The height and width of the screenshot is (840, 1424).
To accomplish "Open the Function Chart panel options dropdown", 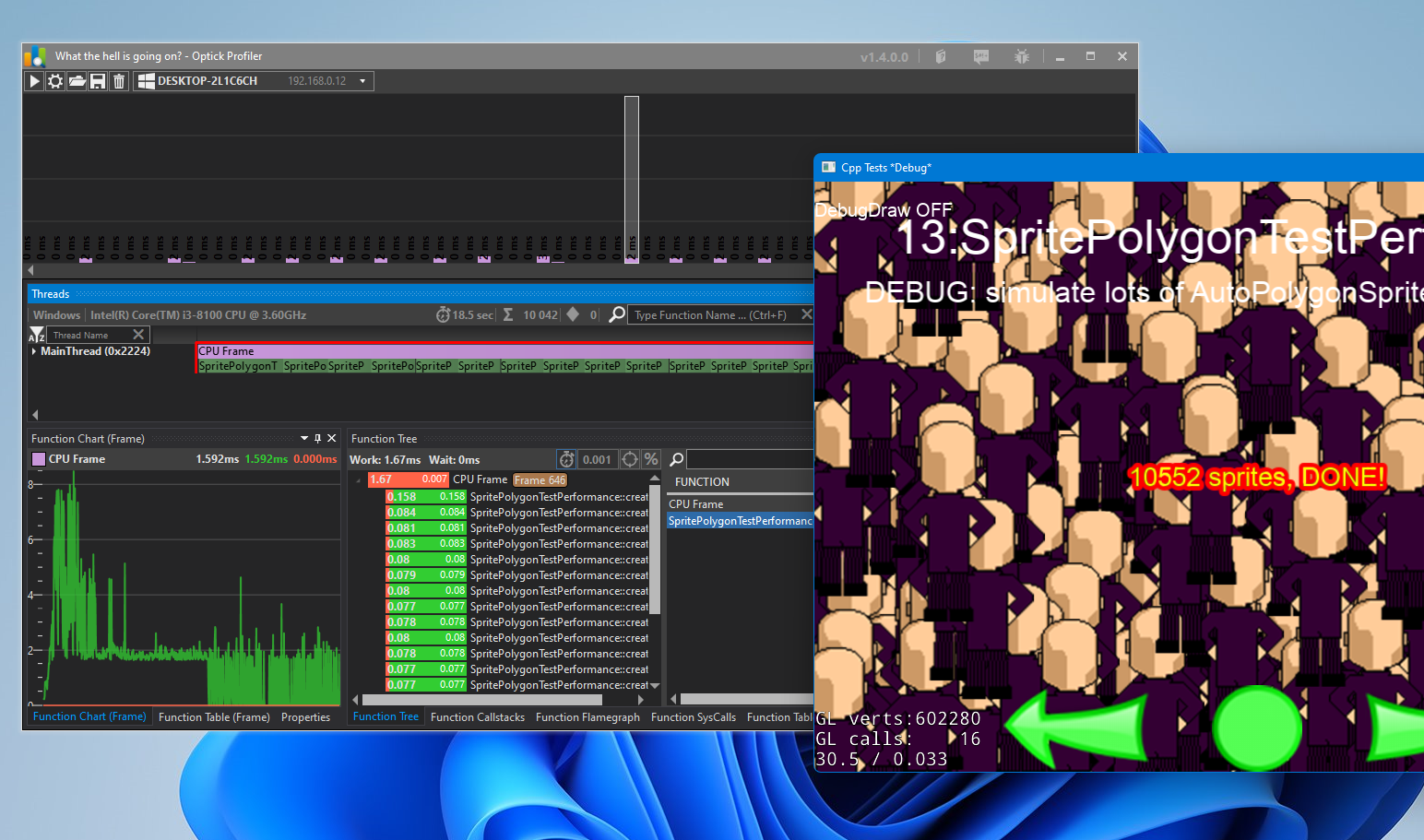I will coord(304,438).
